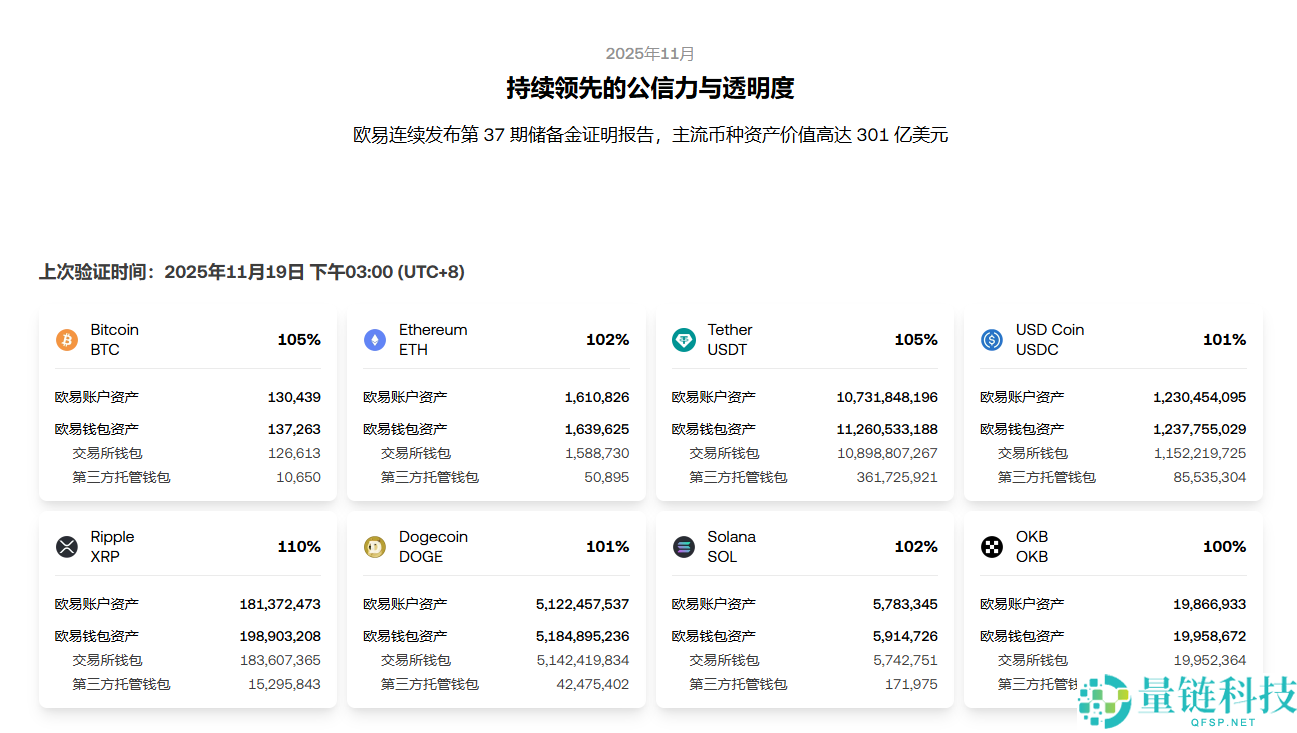Click USDC account assets value 1,230,454,095
The image size is (1297, 733).
1200,397
